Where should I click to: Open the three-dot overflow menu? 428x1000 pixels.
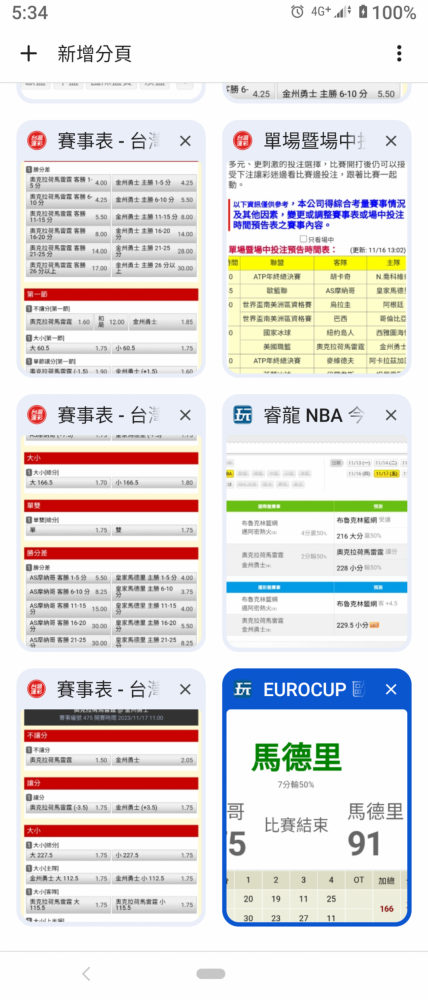coord(399,54)
